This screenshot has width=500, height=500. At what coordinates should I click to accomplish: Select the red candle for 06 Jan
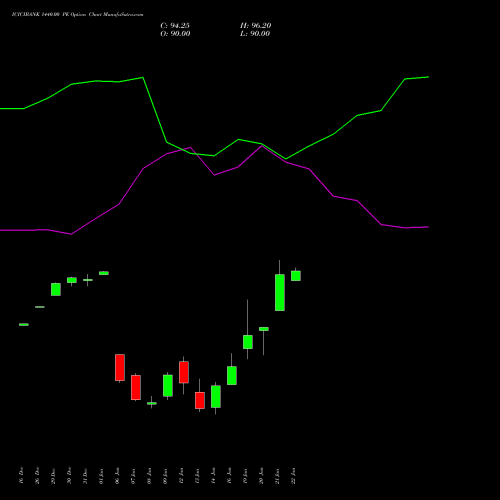click(x=120, y=367)
